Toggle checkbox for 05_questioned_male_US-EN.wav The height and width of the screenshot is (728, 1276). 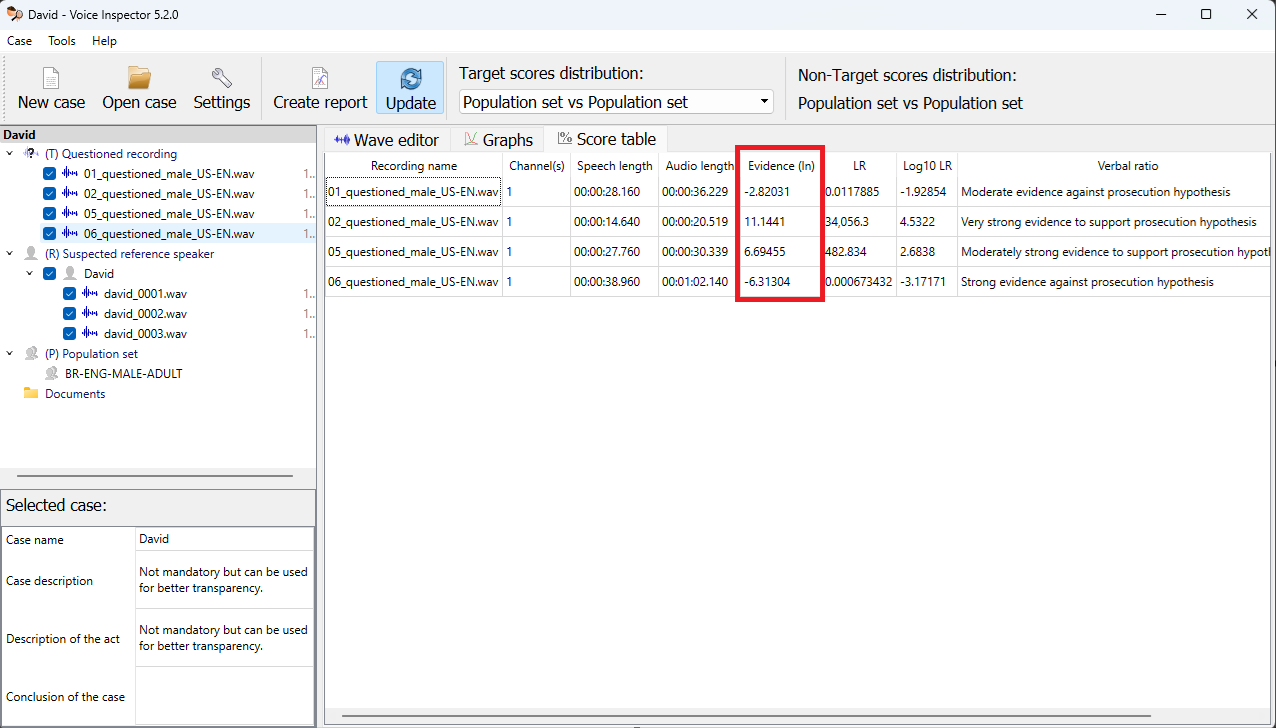(50, 214)
